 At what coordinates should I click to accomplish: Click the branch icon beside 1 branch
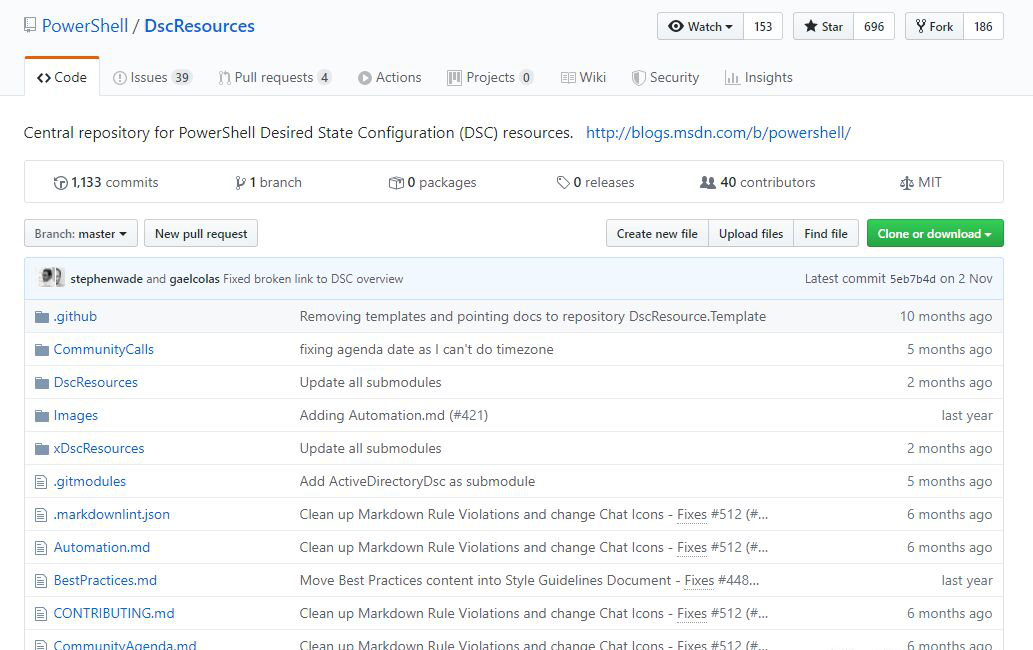pyautogui.click(x=240, y=183)
